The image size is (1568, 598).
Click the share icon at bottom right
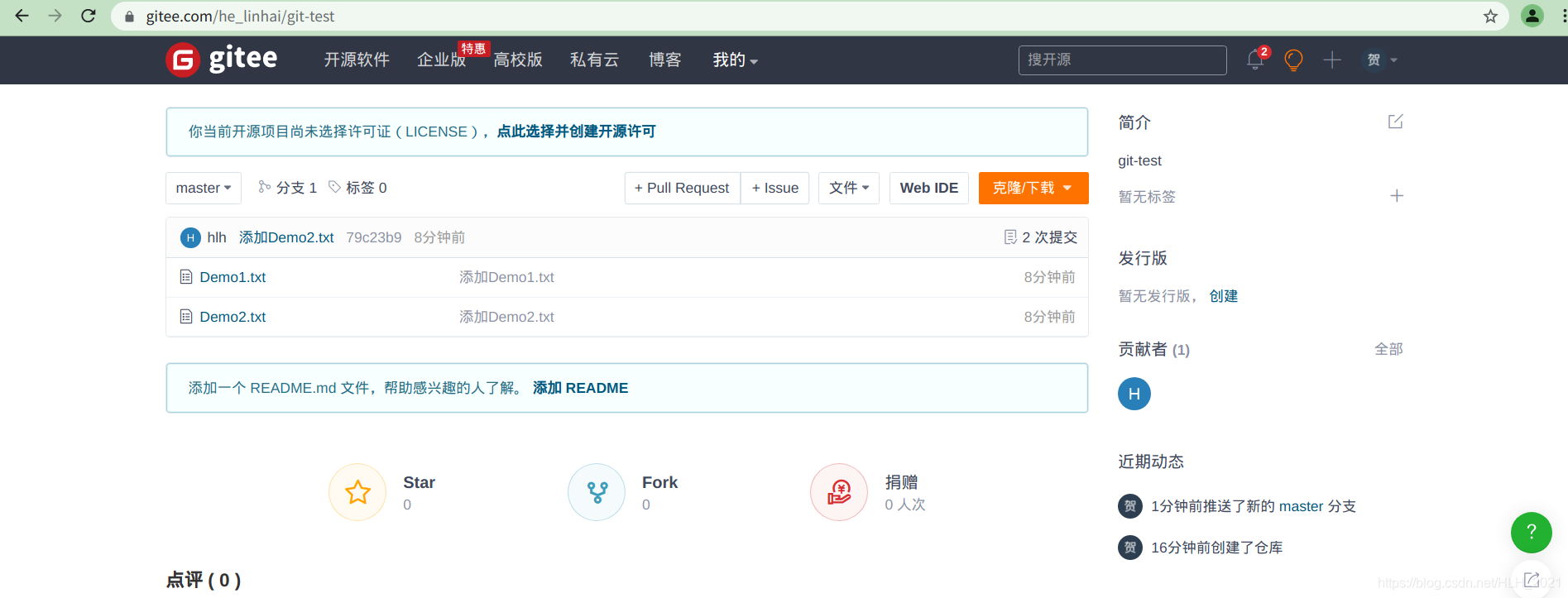coord(1532,580)
